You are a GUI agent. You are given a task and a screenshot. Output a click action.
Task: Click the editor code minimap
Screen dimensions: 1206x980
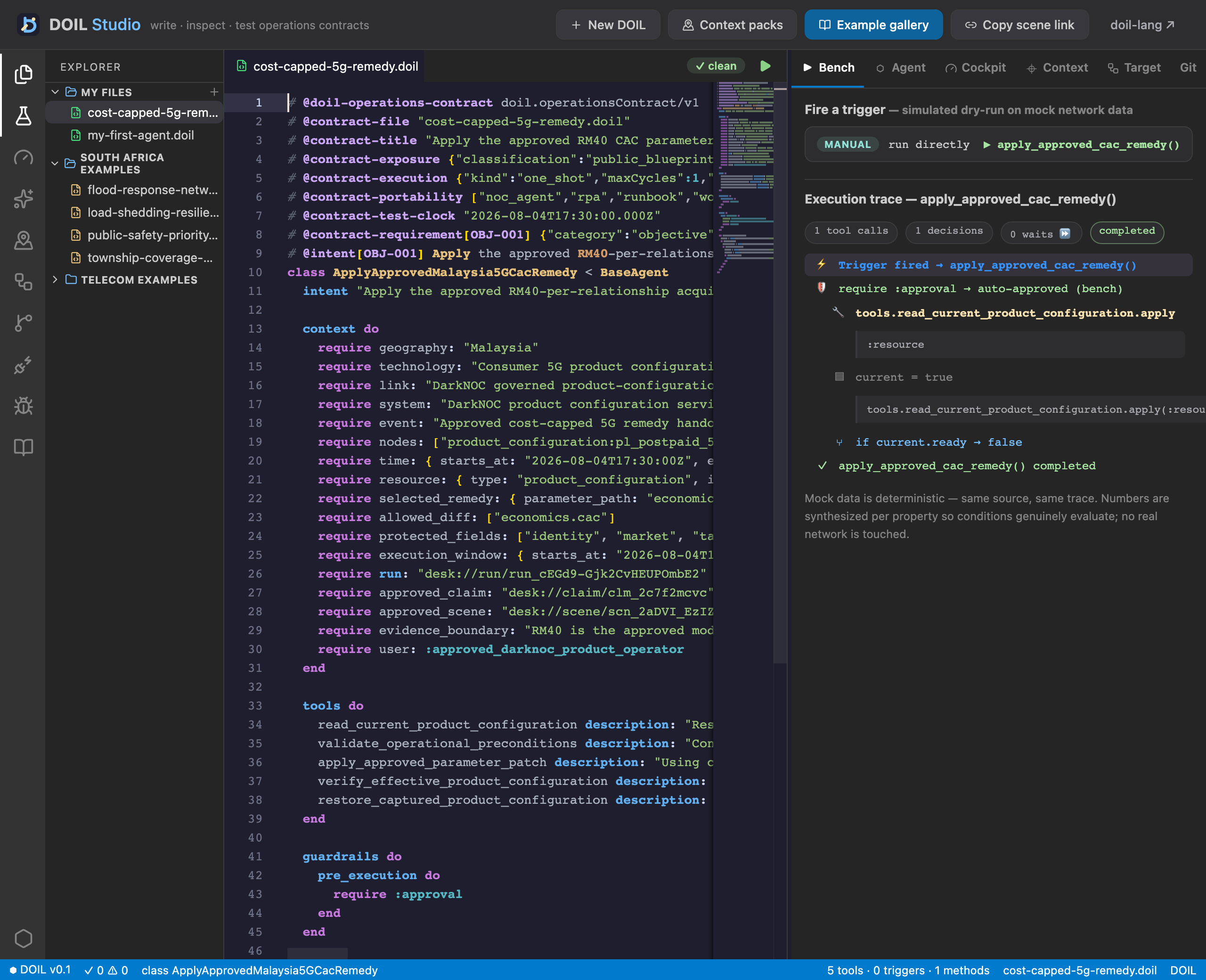click(744, 178)
